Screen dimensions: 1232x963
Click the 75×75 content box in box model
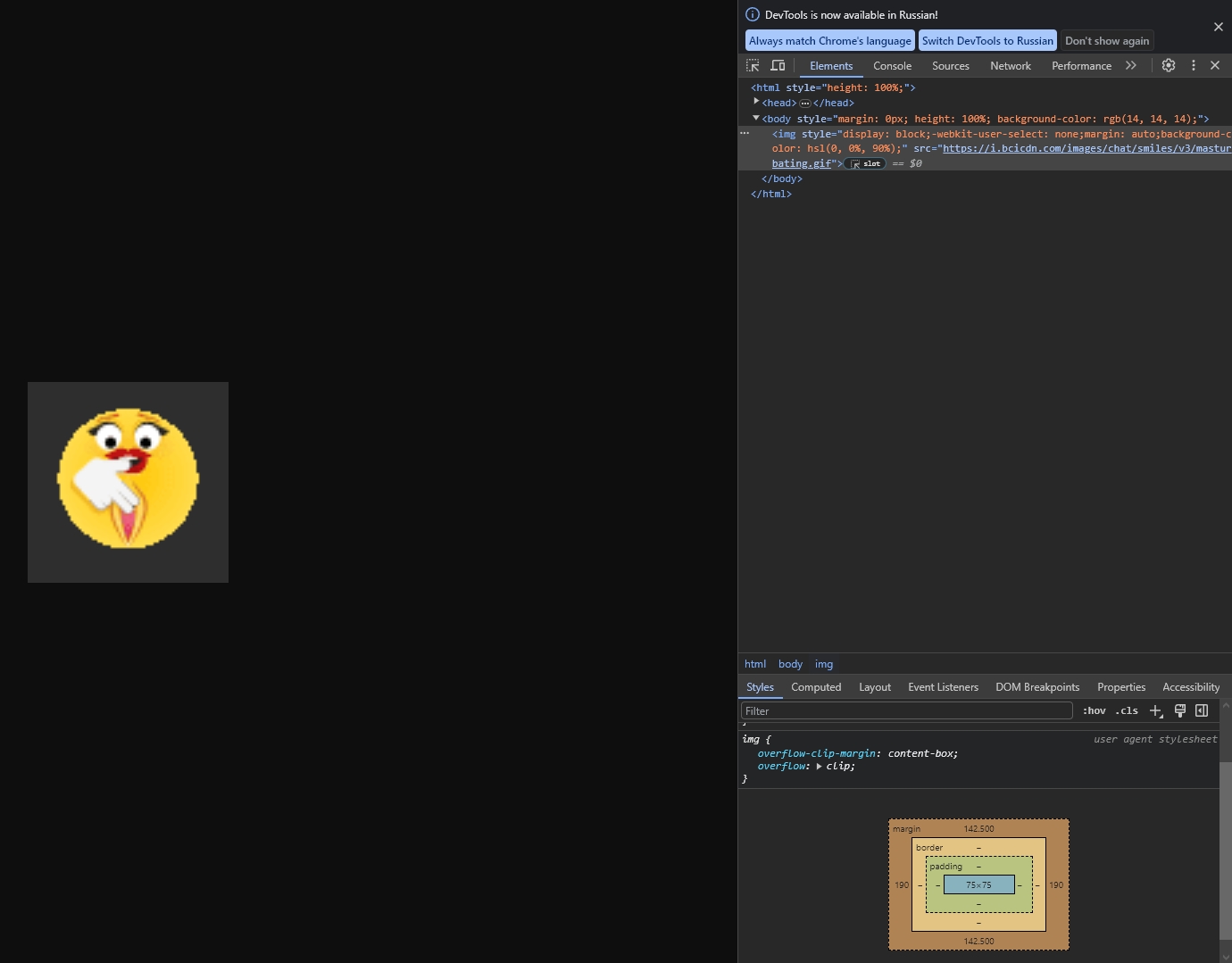point(978,884)
